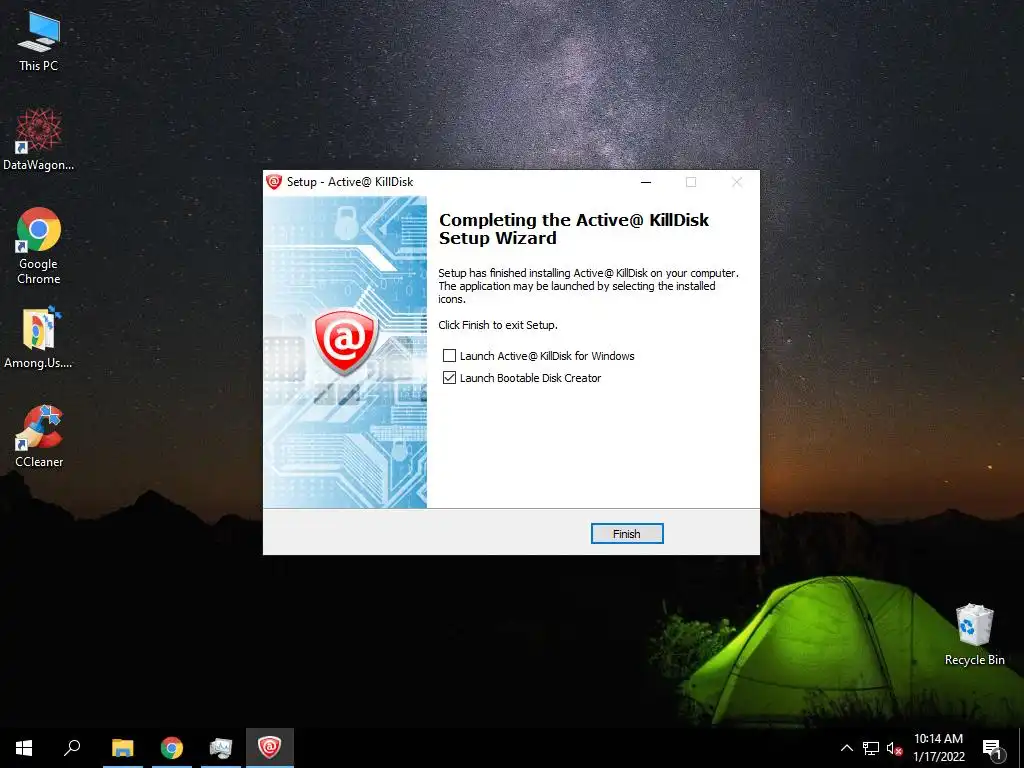This screenshot has width=1024, height=768.
Task: Click the Completing Active@ KillDisk Setup Wizard heading
Action: click(x=573, y=229)
